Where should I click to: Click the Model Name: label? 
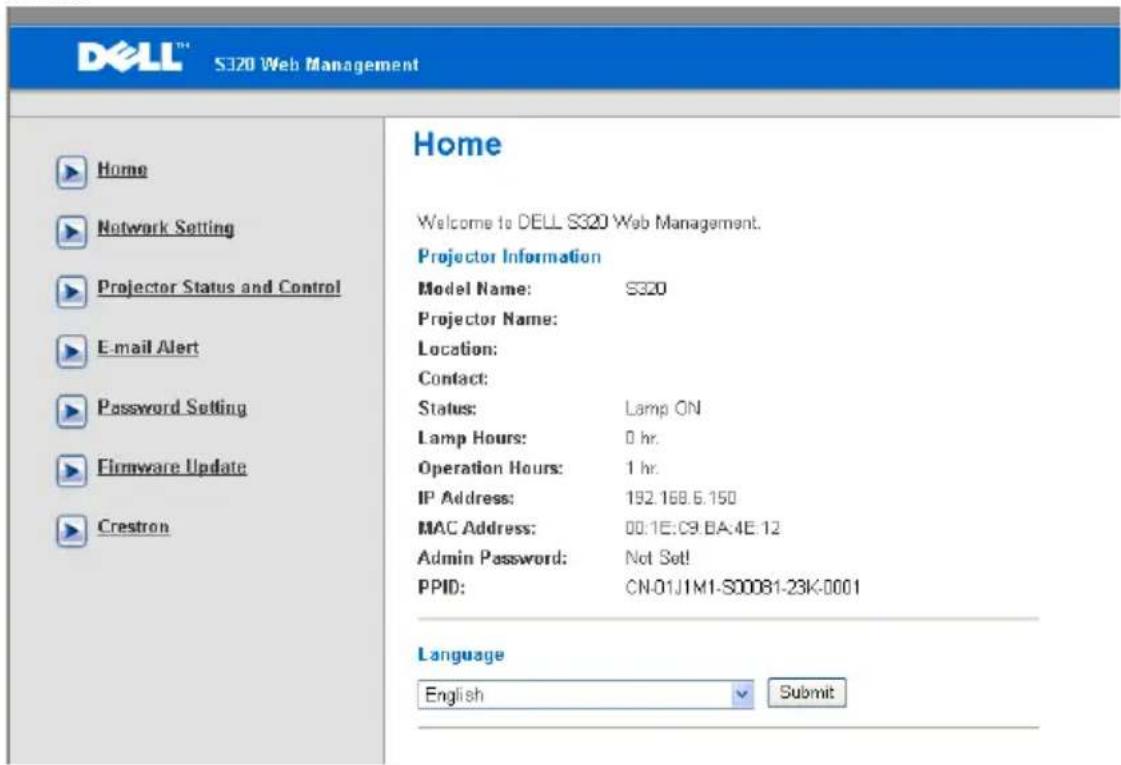click(475, 289)
